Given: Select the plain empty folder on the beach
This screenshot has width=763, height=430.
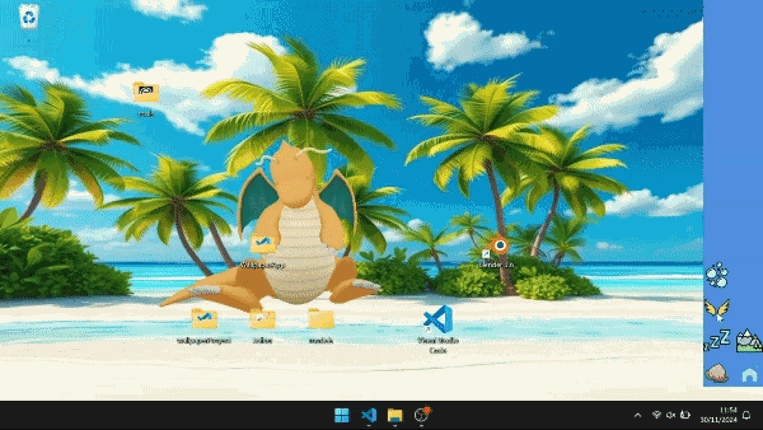Looking at the screenshot, I should click(321, 319).
